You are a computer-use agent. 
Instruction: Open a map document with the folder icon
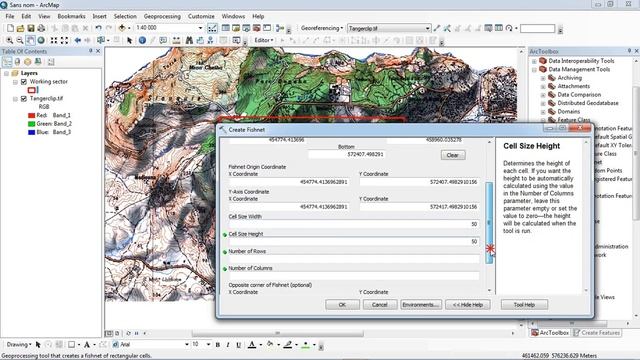(20, 28)
